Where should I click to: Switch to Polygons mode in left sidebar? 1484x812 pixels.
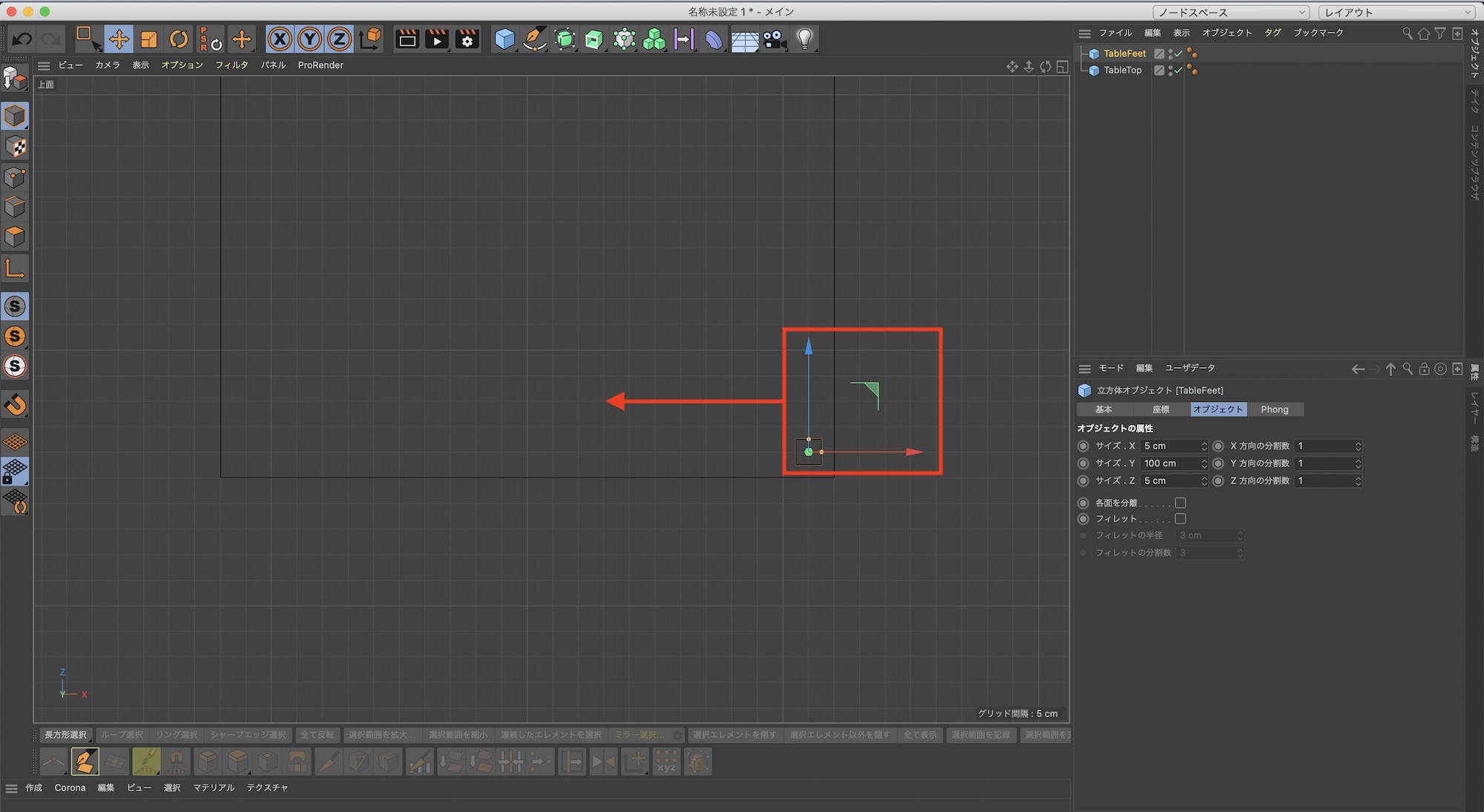[15, 237]
